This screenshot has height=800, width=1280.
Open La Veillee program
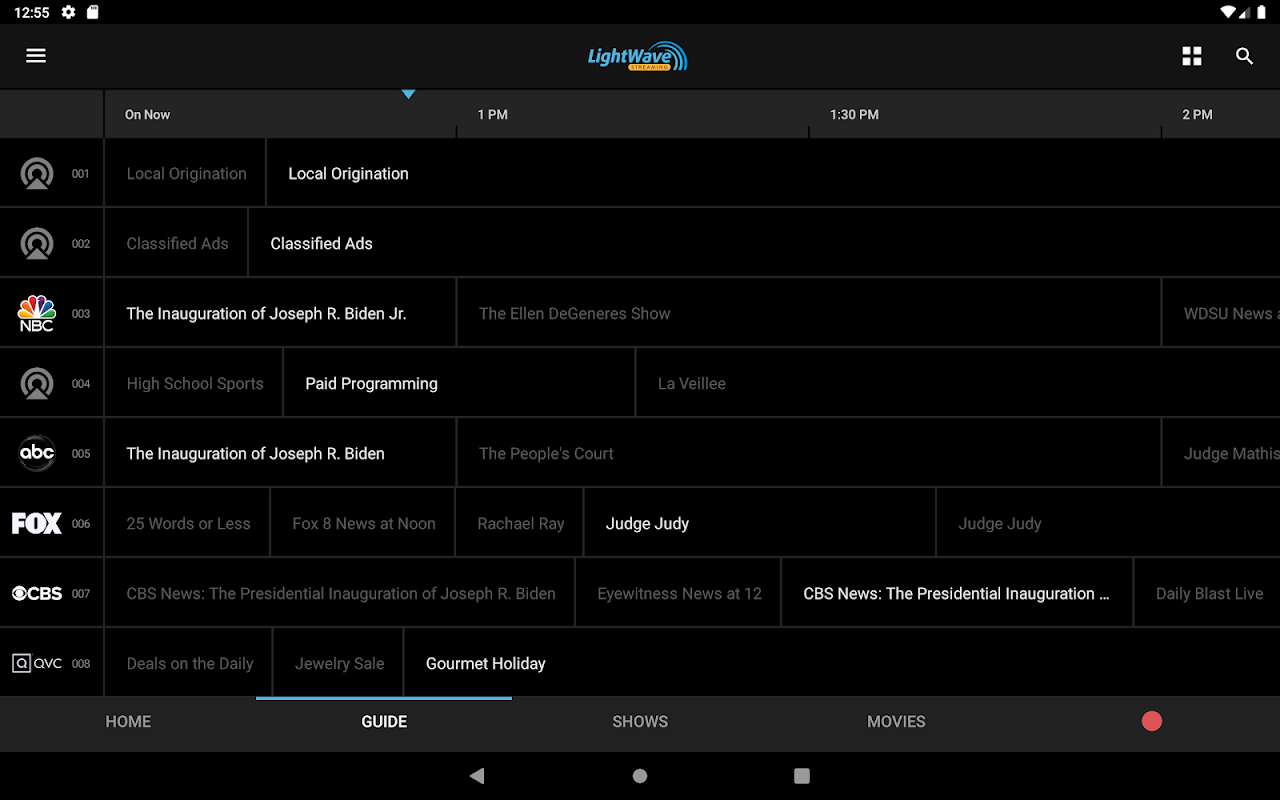(x=958, y=384)
